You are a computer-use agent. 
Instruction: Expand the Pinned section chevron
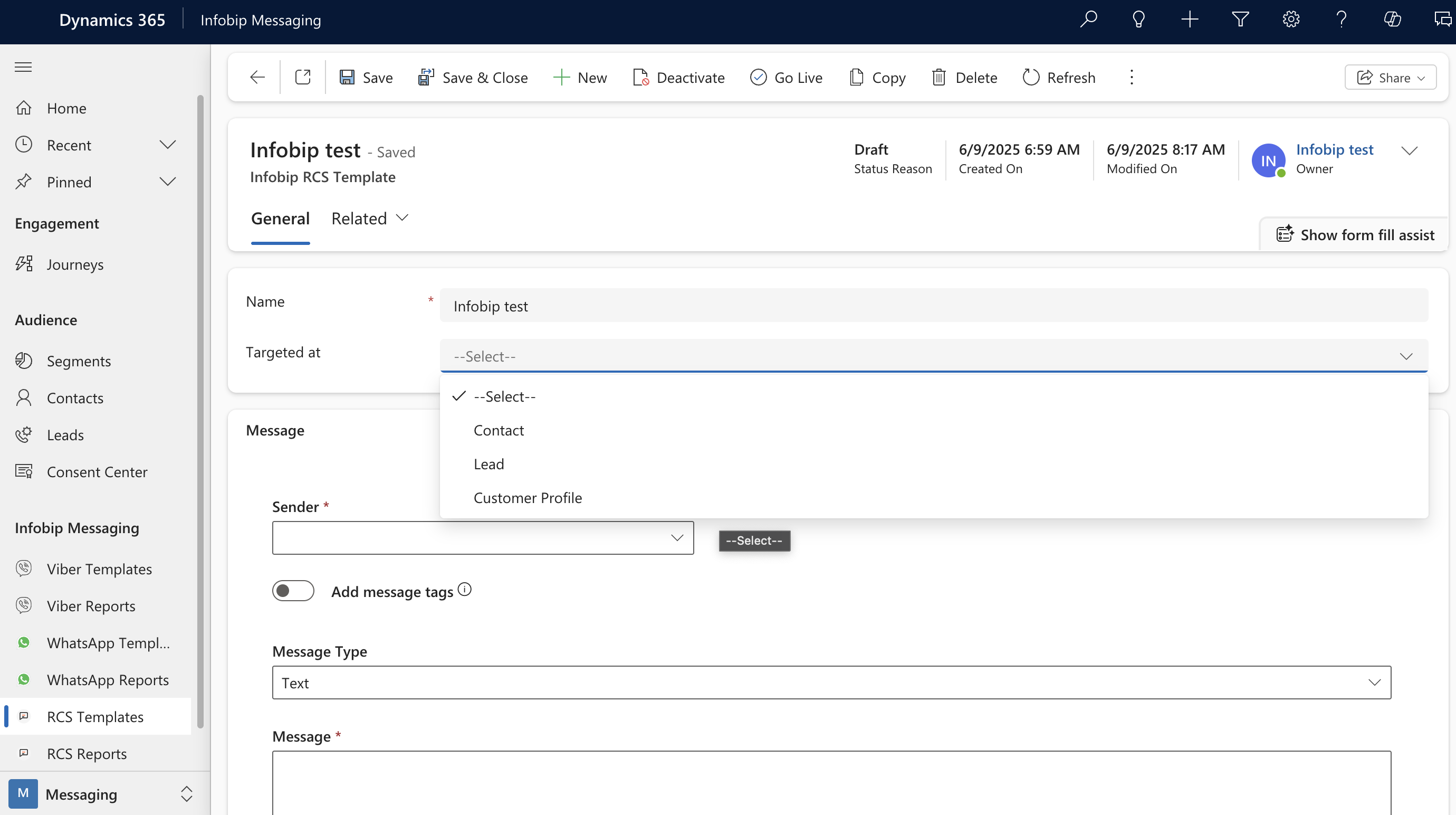pyautogui.click(x=168, y=182)
